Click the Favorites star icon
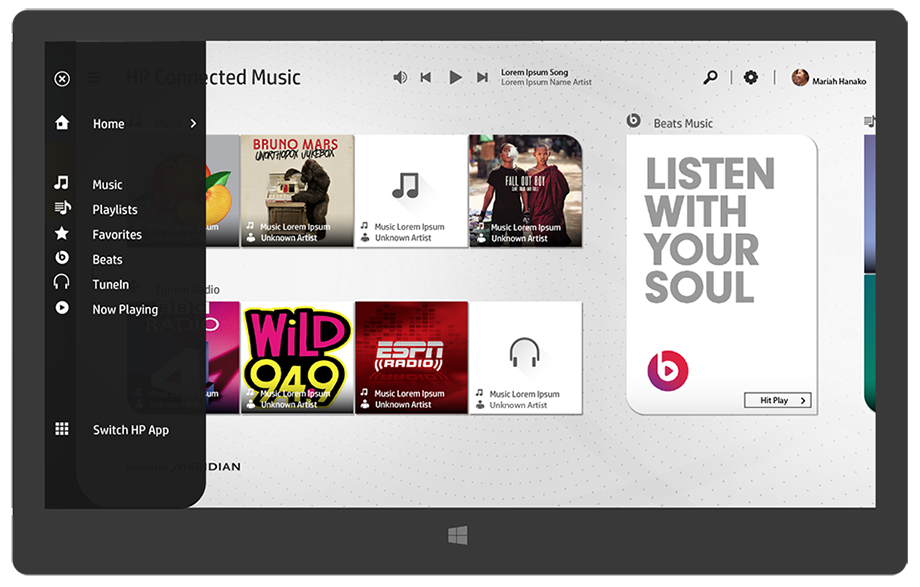The image size is (920, 587). (x=62, y=233)
